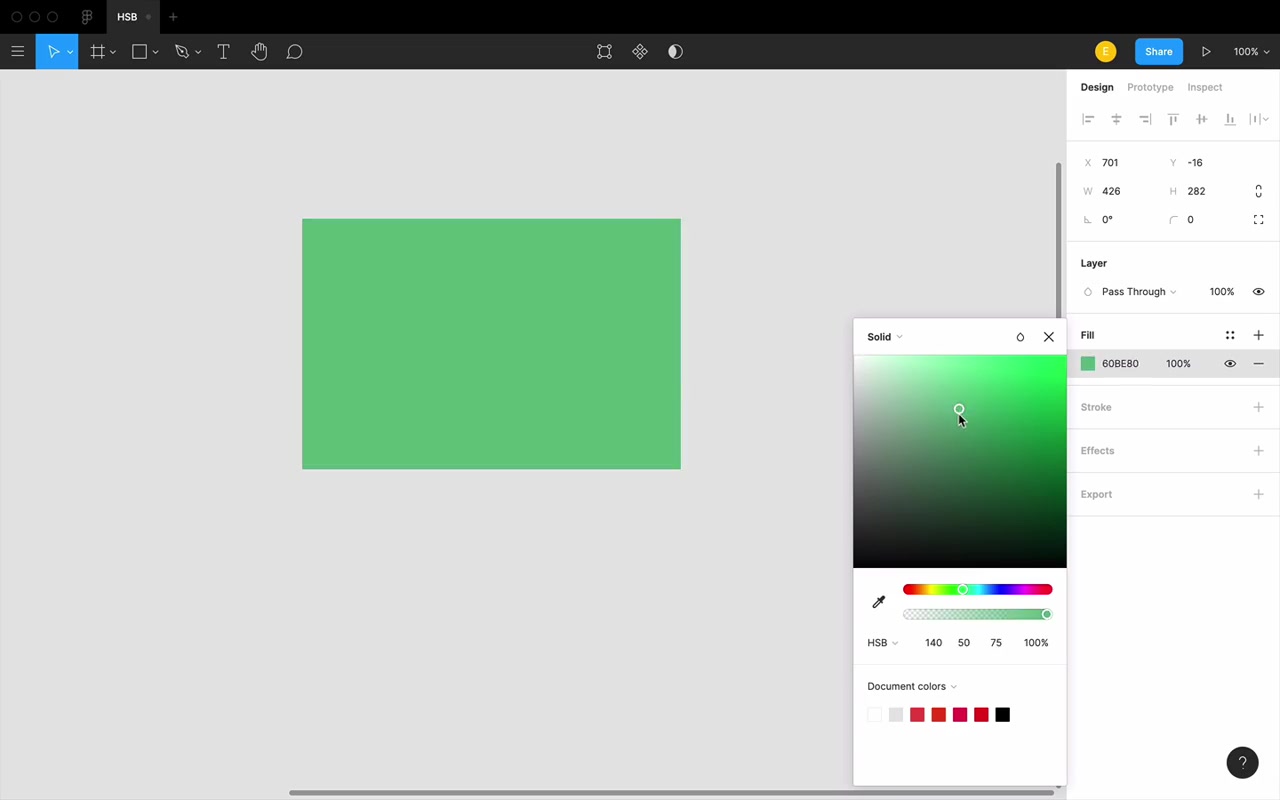Open the Figma home icon tab

pos(87,17)
